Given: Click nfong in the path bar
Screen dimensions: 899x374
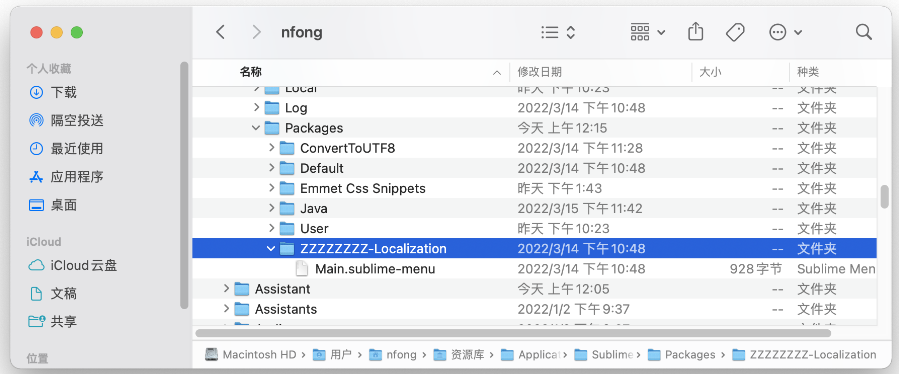Looking at the screenshot, I should click(x=393, y=354).
